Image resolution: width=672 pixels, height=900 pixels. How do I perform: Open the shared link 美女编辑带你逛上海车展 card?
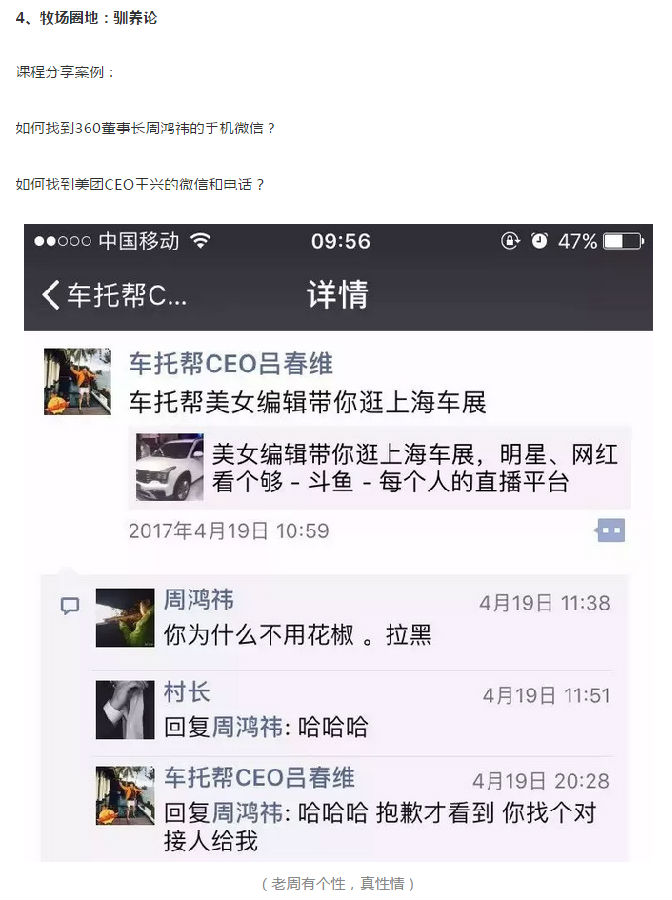pyautogui.click(x=380, y=467)
